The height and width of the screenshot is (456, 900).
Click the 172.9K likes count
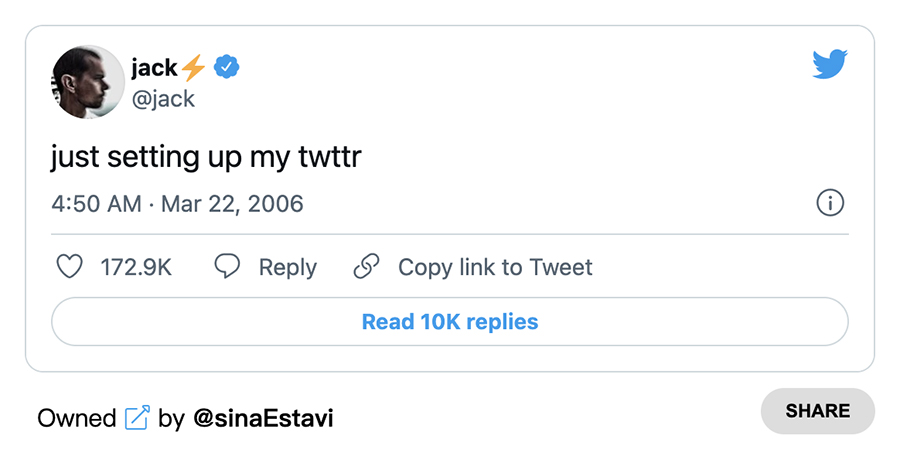click(x=136, y=267)
